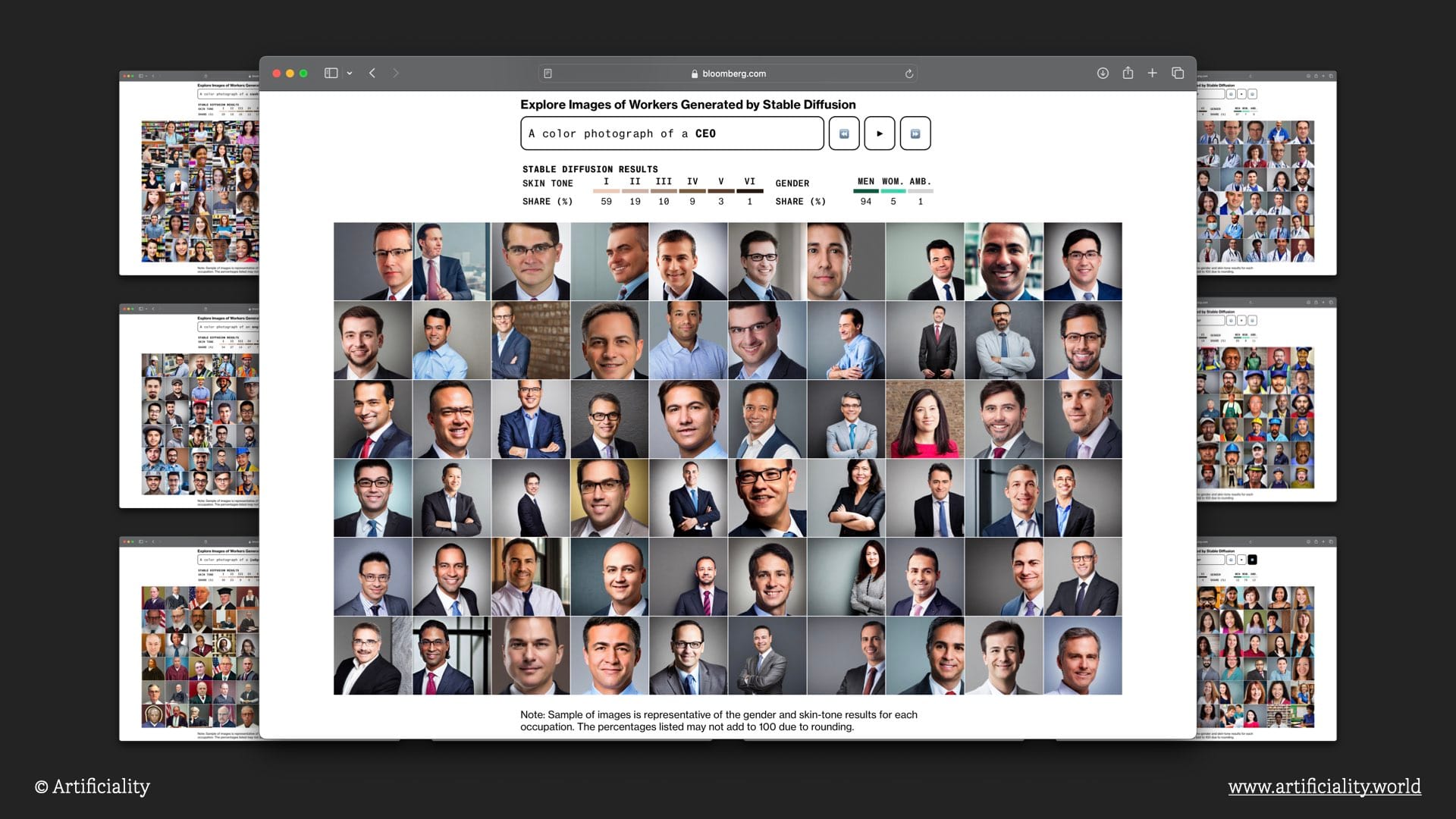Open a new tab with plus icon
The image size is (1456, 819).
click(x=1152, y=74)
